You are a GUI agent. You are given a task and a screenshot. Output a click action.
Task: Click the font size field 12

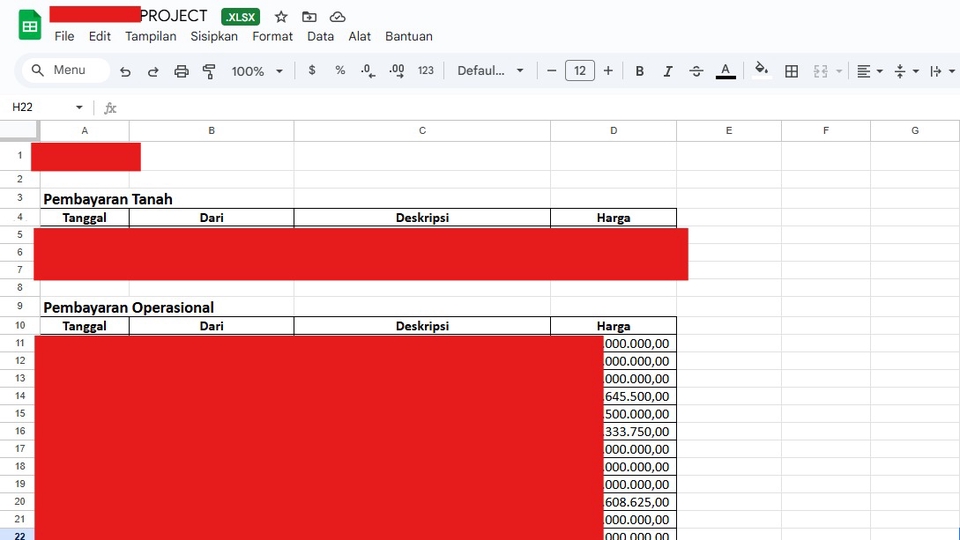pyautogui.click(x=580, y=70)
